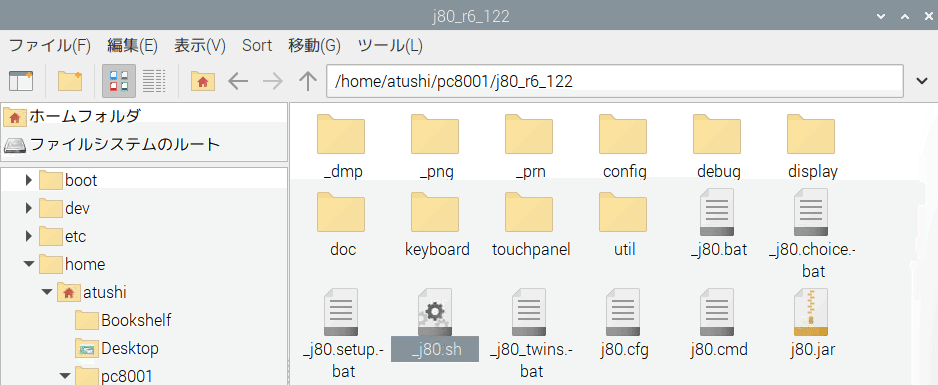Open the 表示(V) menu
The width and height of the screenshot is (938, 385).
[200, 45]
